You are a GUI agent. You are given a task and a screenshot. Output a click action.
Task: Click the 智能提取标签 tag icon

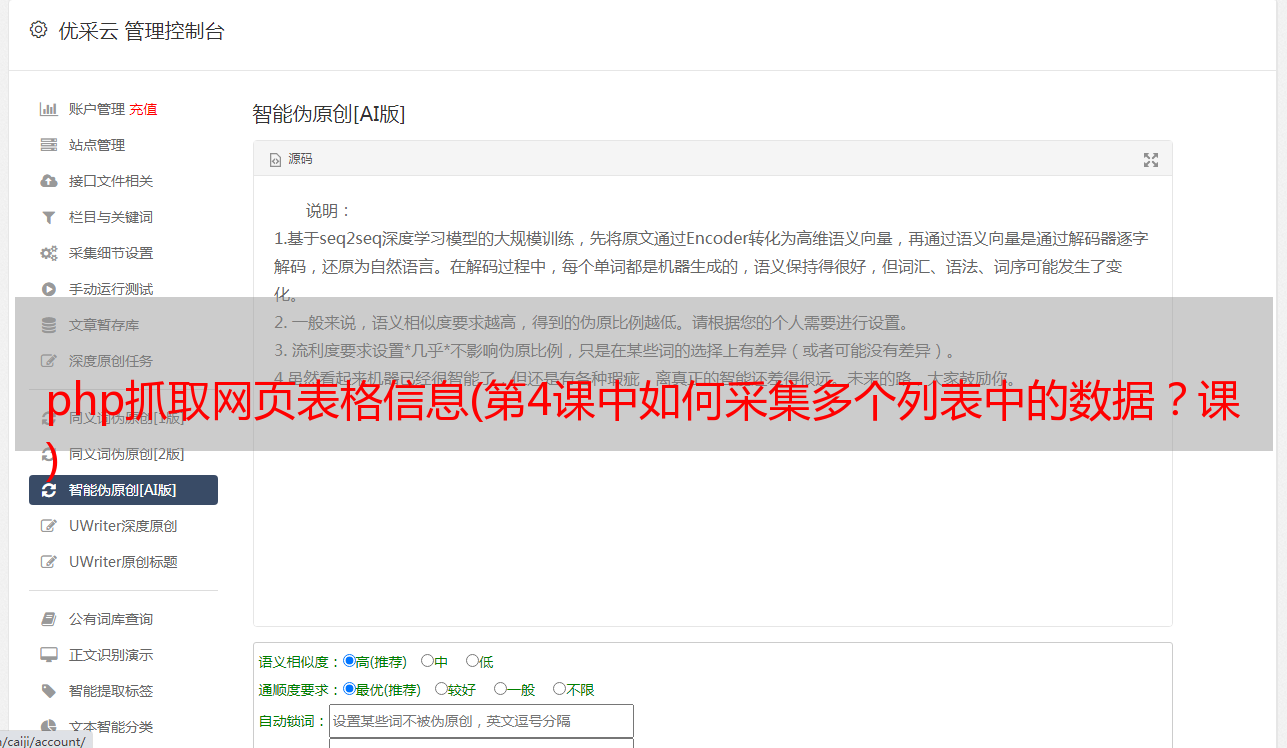point(48,691)
